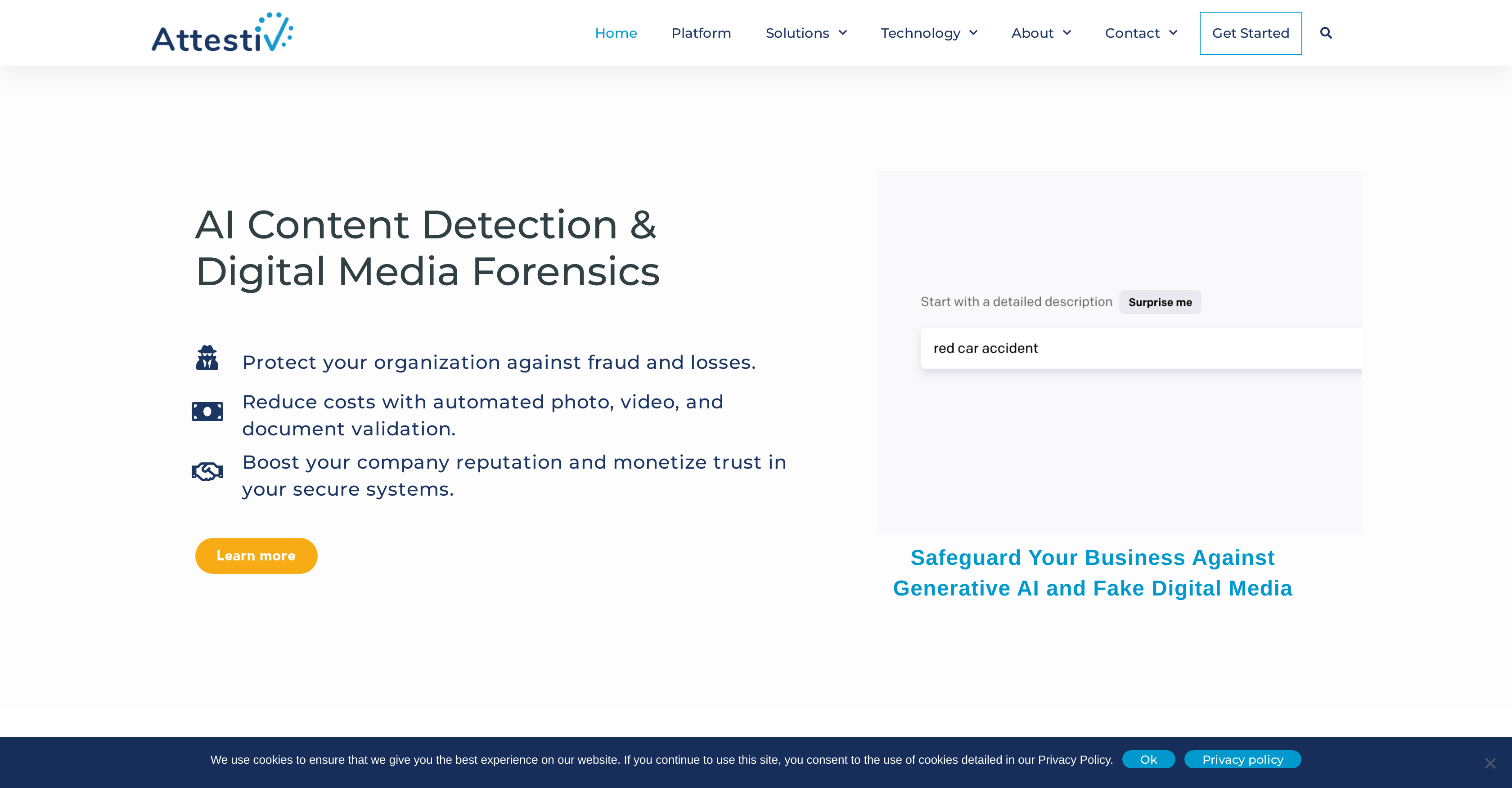Viewport: 1512px width, 788px height.
Task: Click the Safeguard Your Business heading
Action: pos(1092,572)
